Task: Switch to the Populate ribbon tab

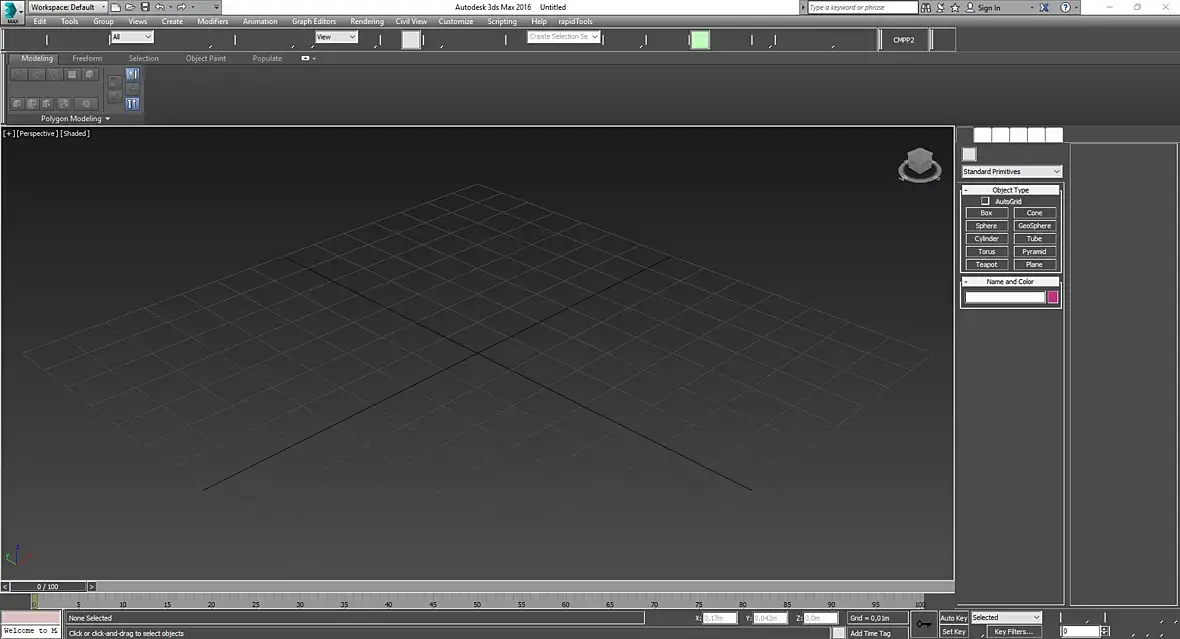Action: (267, 58)
